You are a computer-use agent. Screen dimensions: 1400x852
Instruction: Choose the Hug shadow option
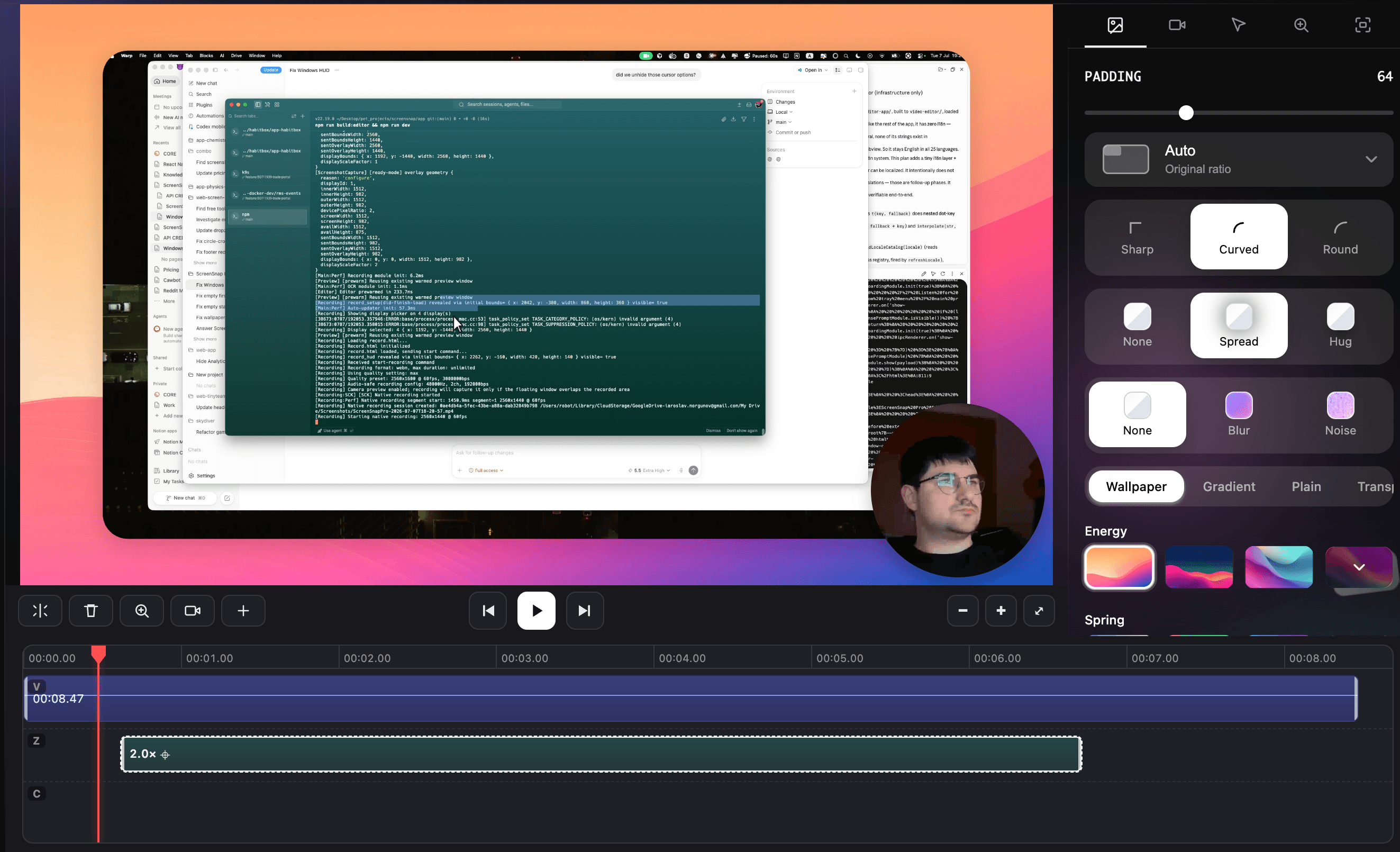click(1340, 325)
